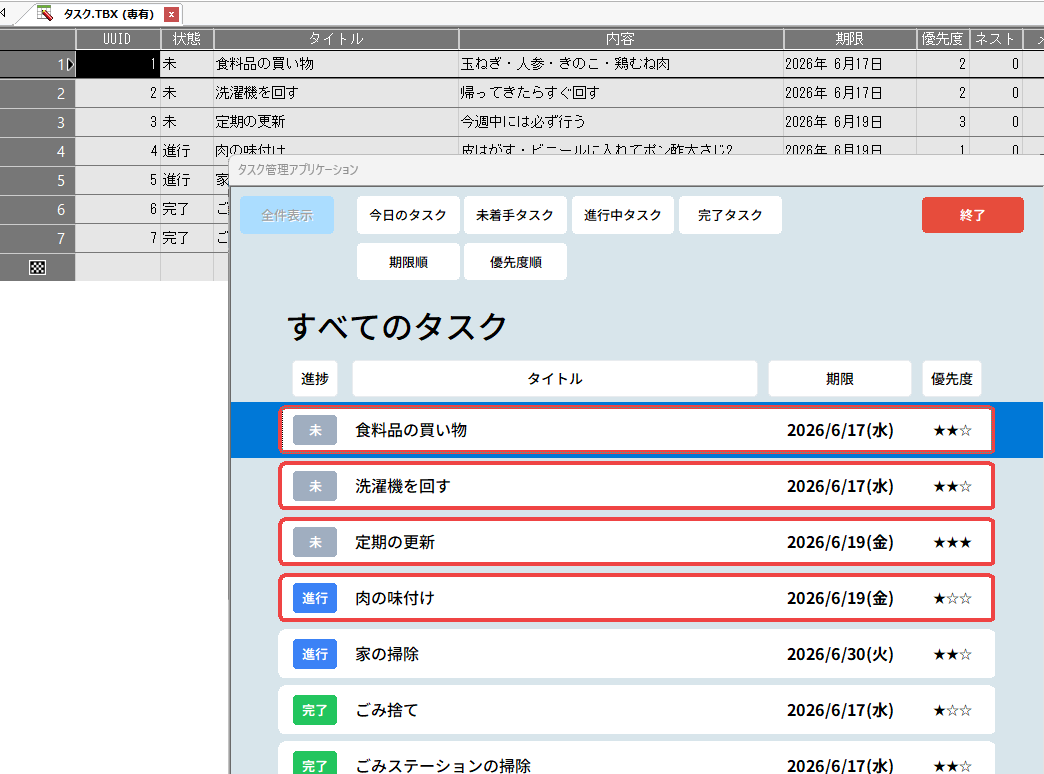
Task: Select the ごみステーションの掃除 task row
Action: point(637,759)
